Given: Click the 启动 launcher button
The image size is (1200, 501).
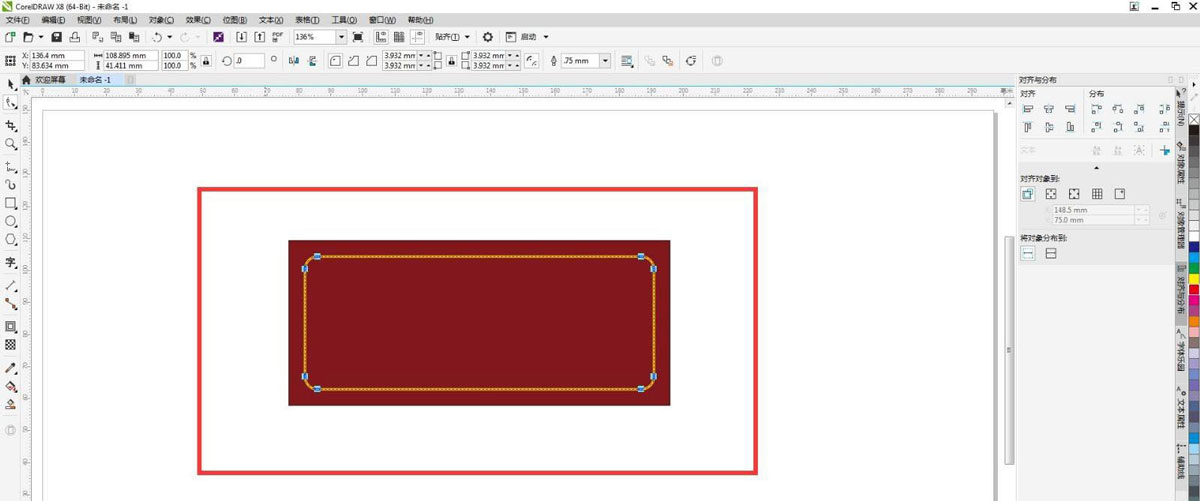Looking at the screenshot, I should (529, 37).
